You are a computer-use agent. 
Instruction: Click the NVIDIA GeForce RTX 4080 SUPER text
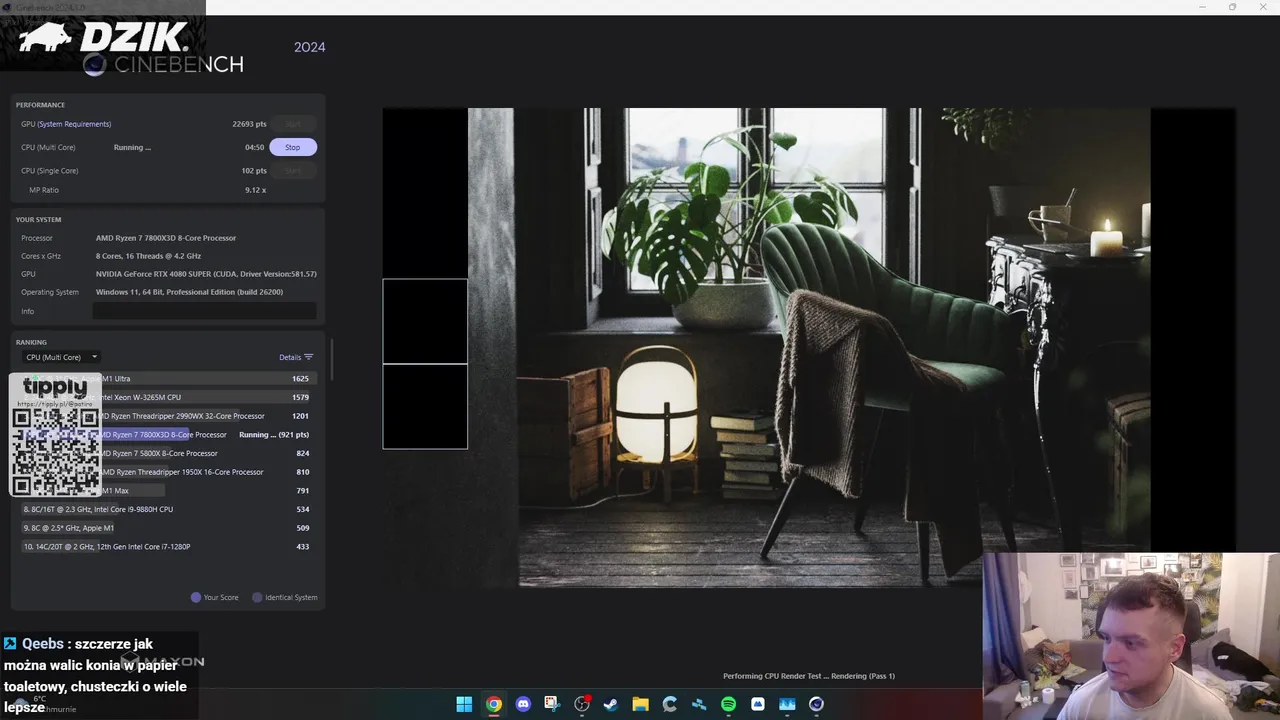[206, 274]
